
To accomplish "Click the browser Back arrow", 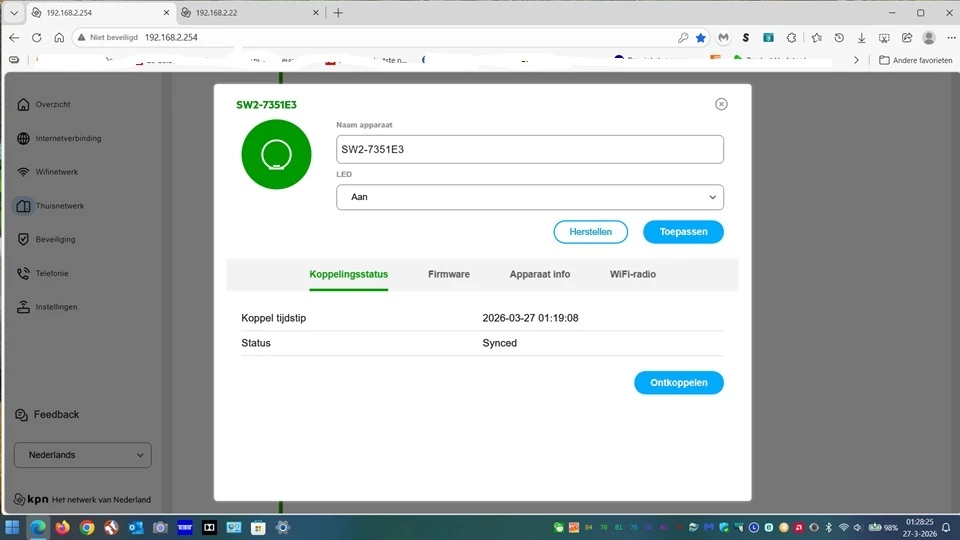I will click(x=14, y=37).
